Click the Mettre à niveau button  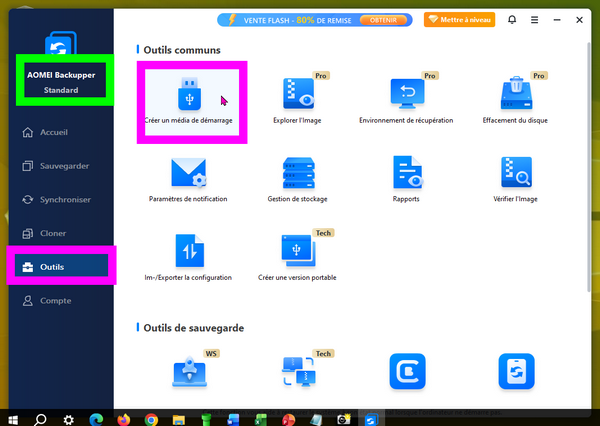pyautogui.click(x=460, y=19)
